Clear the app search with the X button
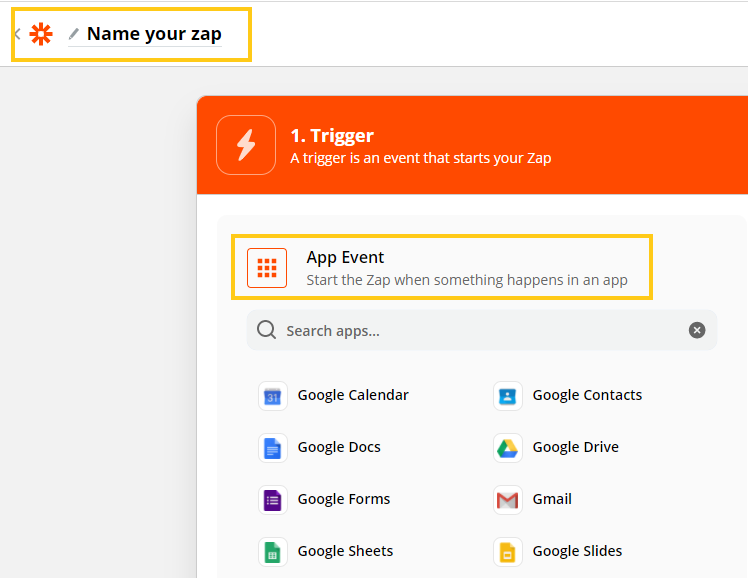The height and width of the screenshot is (578, 748). (697, 330)
